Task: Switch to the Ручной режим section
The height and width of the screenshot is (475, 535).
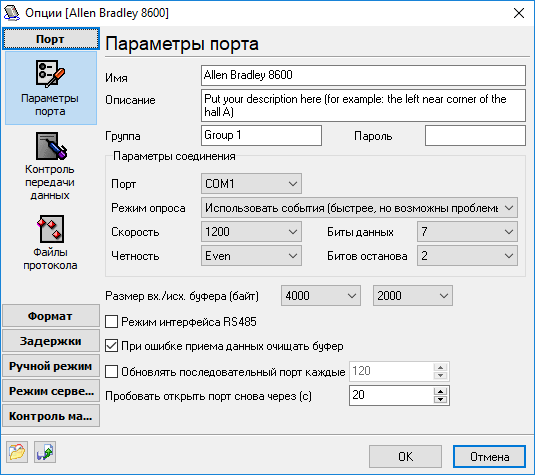Action: [50, 366]
